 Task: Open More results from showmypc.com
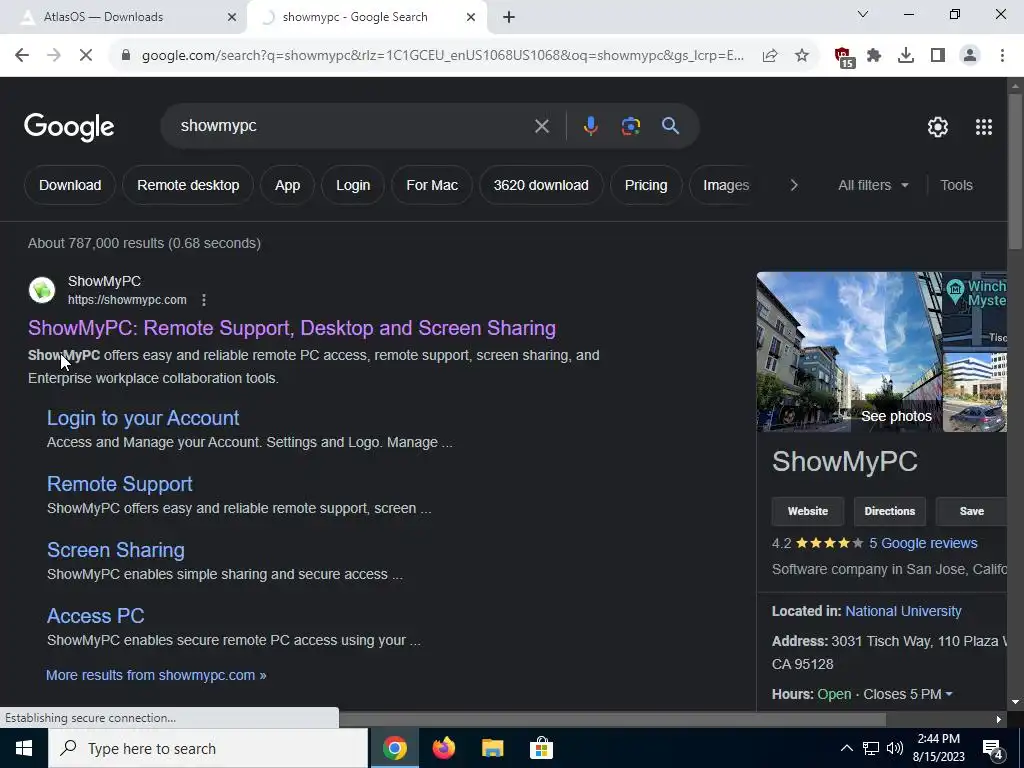click(156, 675)
